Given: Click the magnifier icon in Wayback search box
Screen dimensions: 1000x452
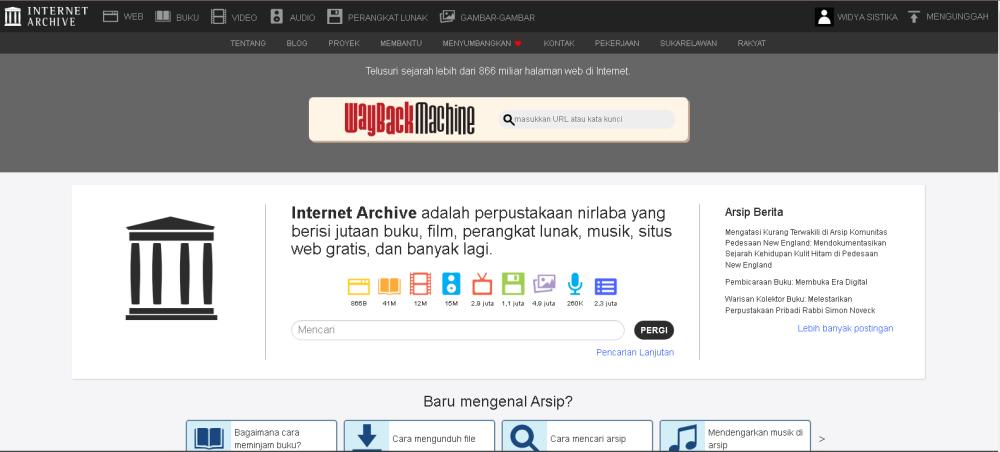Looking at the screenshot, I should click(508, 119).
